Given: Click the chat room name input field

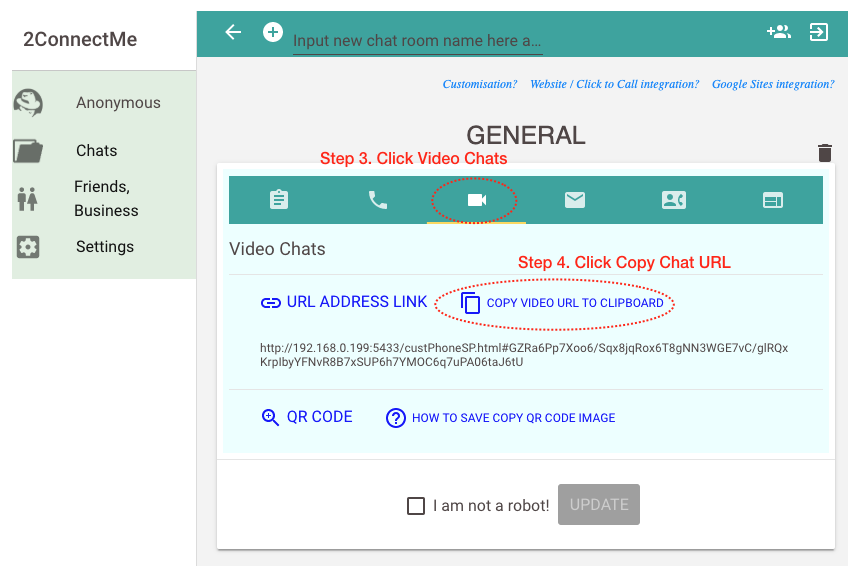Looking at the screenshot, I should pos(418,41).
